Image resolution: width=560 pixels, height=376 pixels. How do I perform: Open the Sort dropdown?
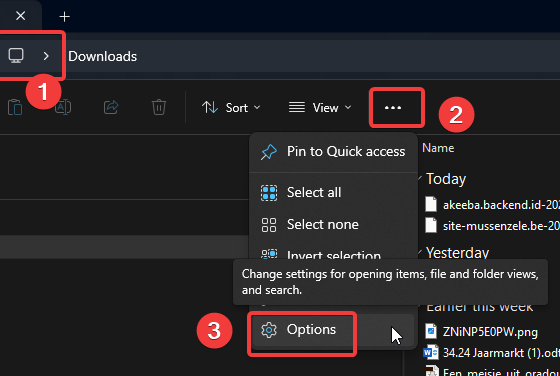point(231,107)
